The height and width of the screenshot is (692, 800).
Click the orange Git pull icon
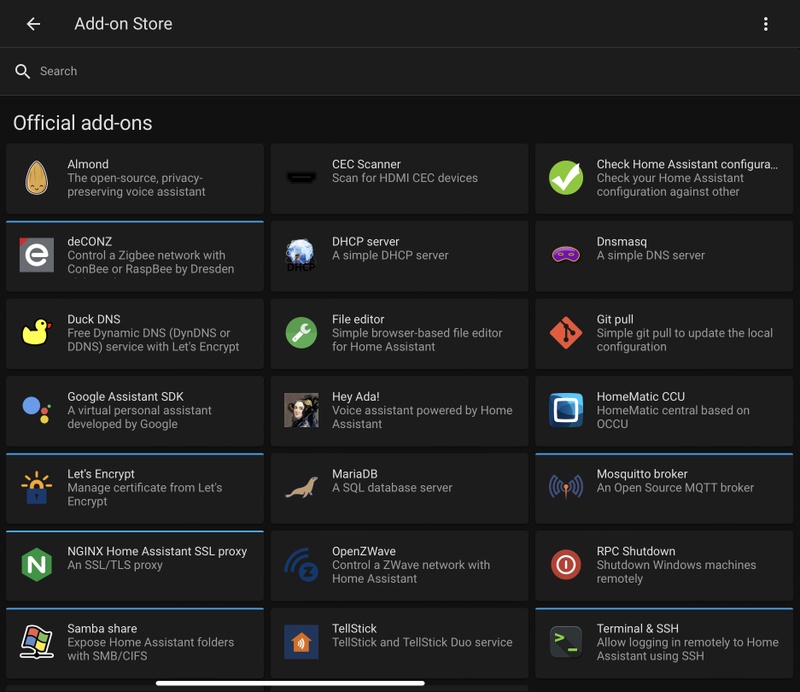pos(566,333)
